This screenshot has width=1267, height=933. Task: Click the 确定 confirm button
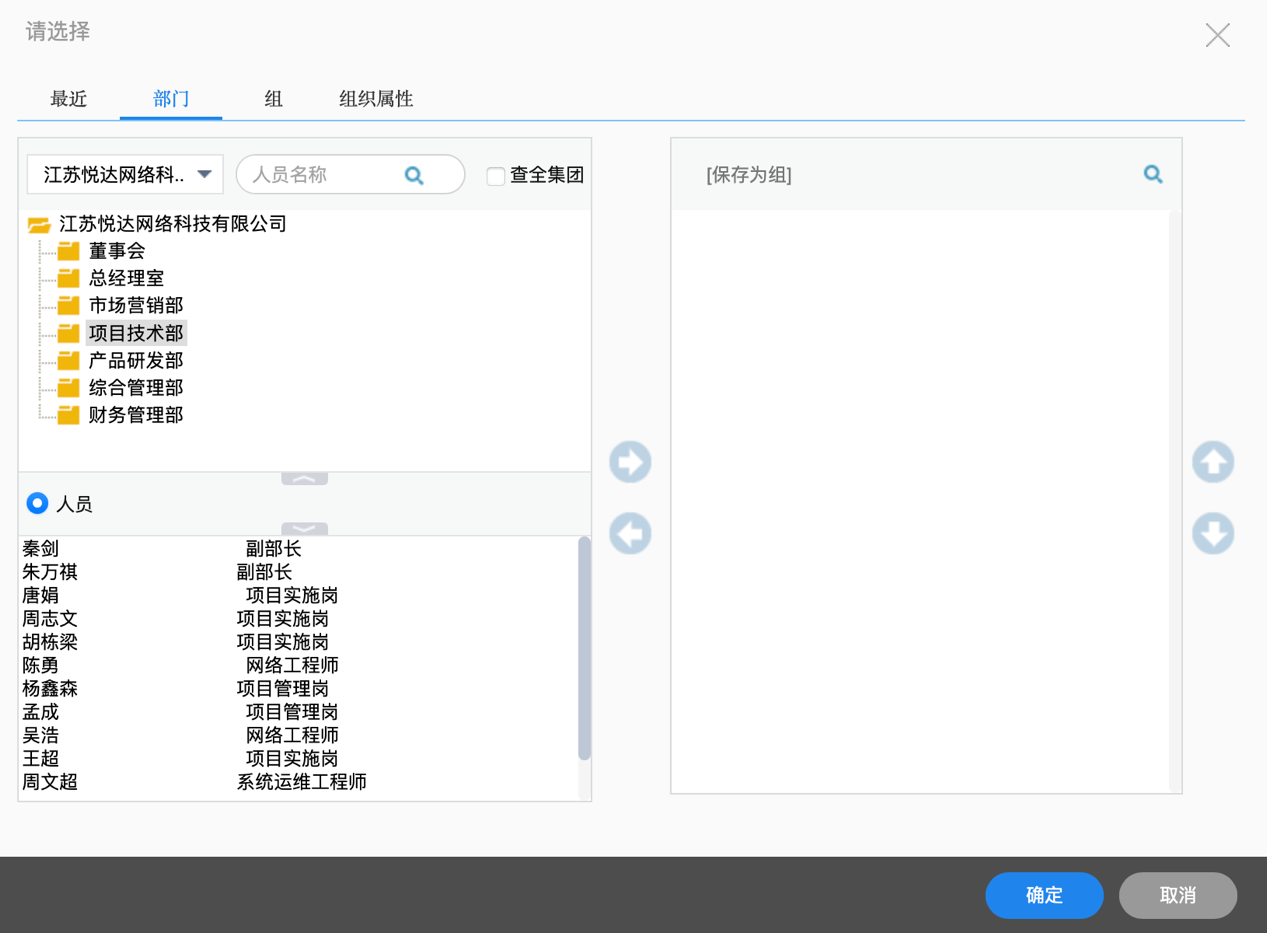[1044, 895]
